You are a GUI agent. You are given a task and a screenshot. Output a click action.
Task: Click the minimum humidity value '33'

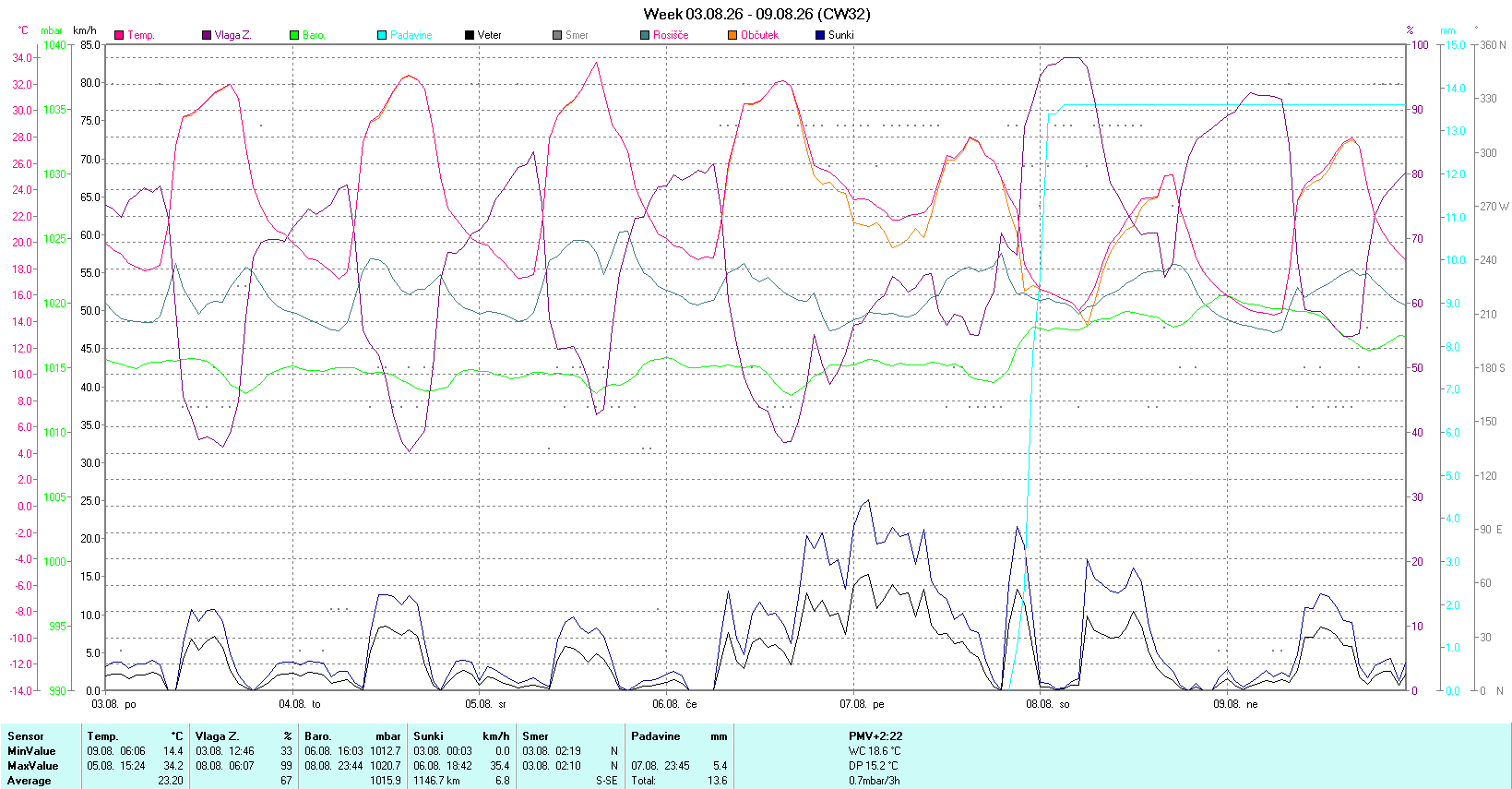[286, 751]
